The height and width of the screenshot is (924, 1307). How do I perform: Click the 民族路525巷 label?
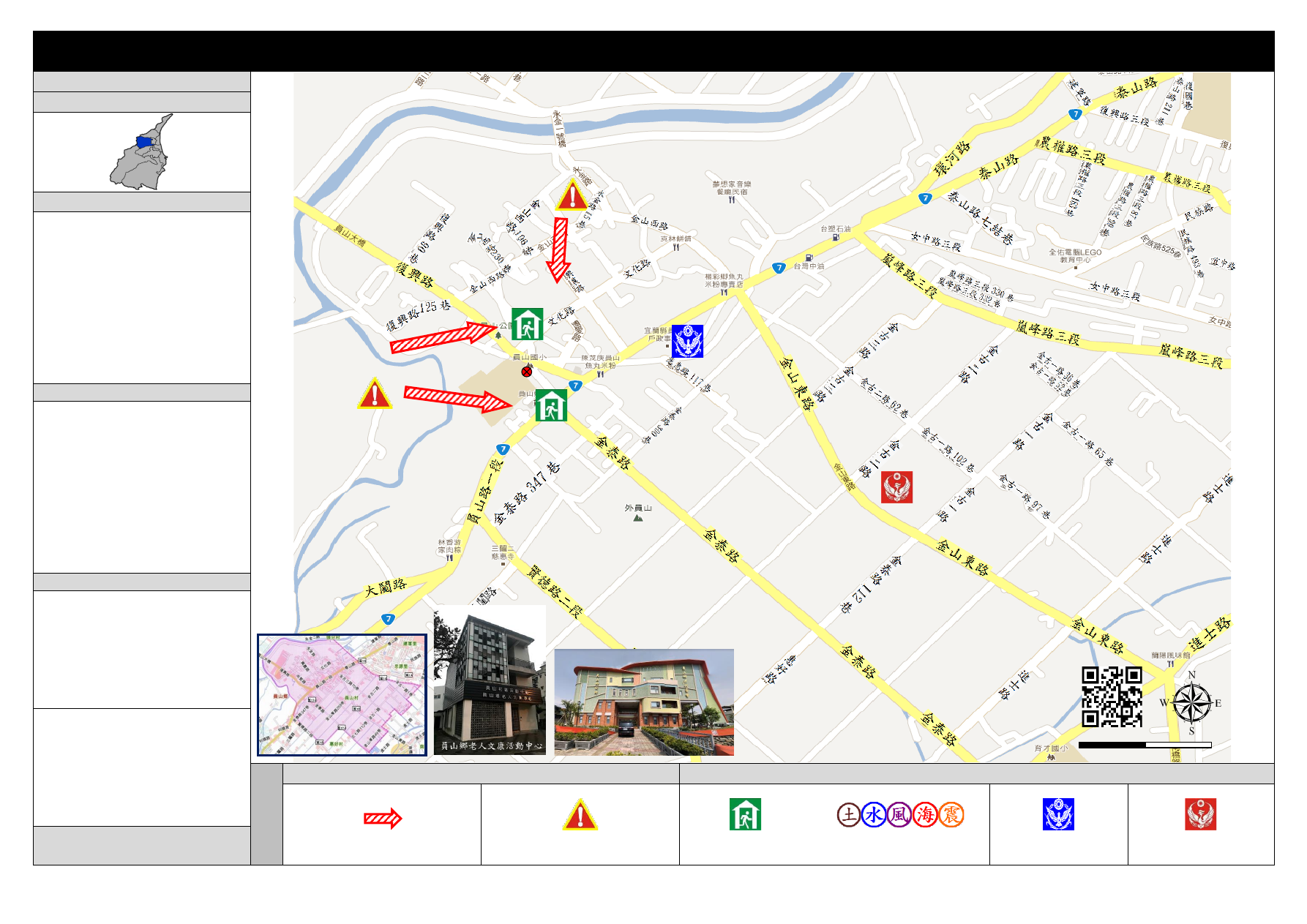click(1161, 245)
